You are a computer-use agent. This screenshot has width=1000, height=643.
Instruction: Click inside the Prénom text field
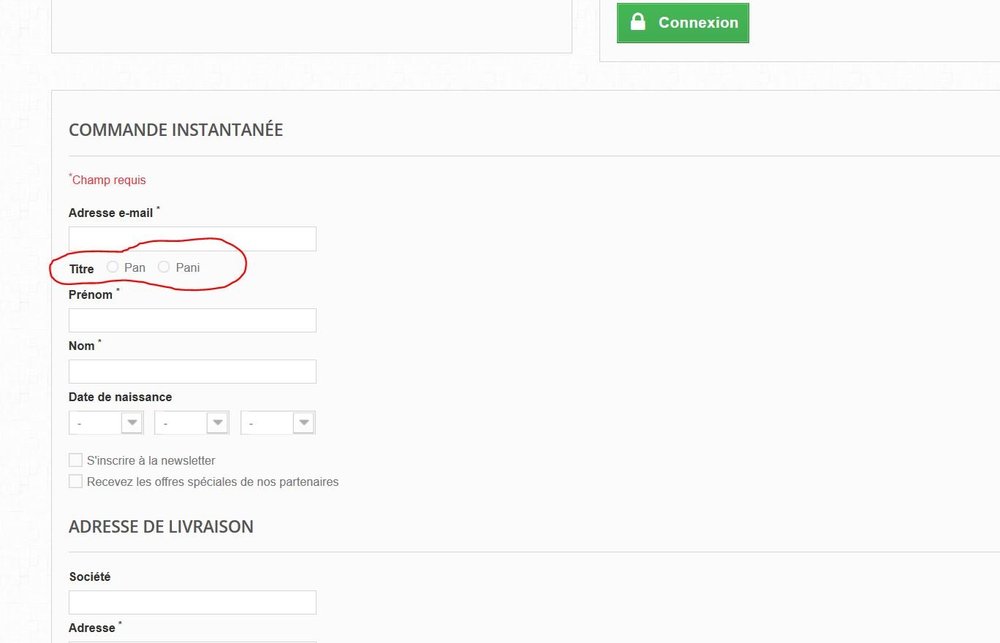[191, 319]
